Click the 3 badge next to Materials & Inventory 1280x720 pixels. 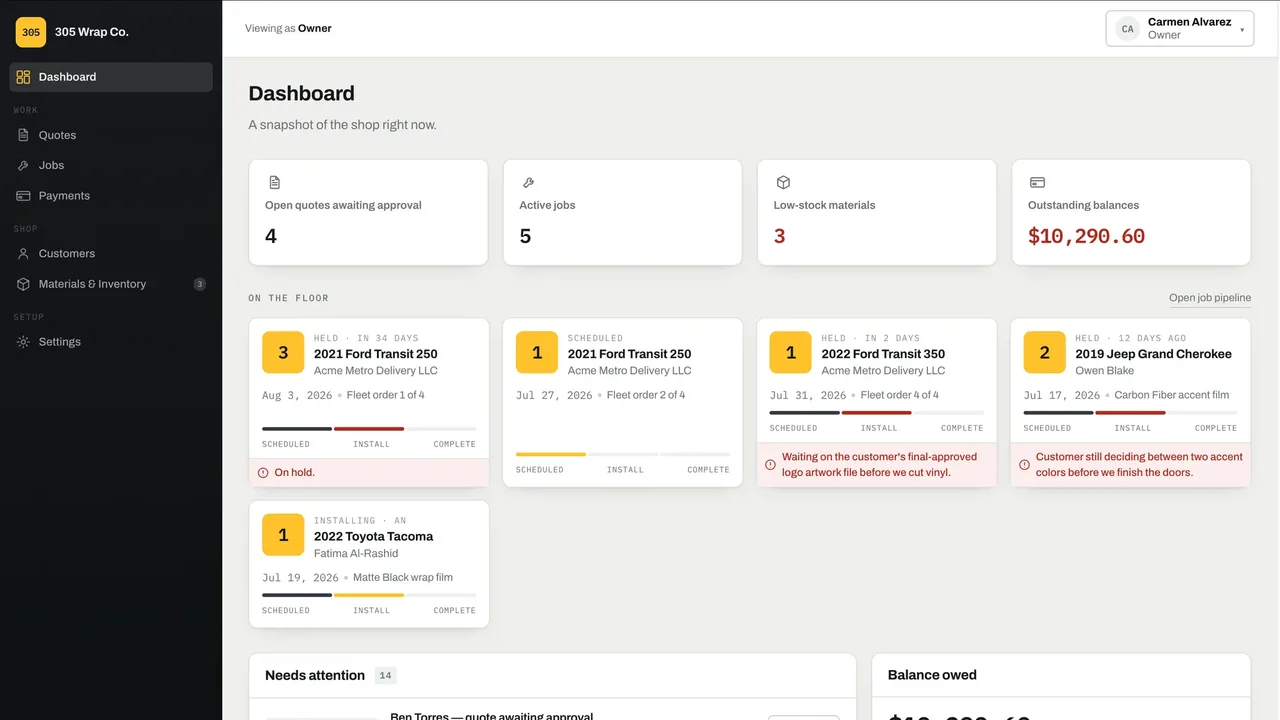tap(200, 284)
